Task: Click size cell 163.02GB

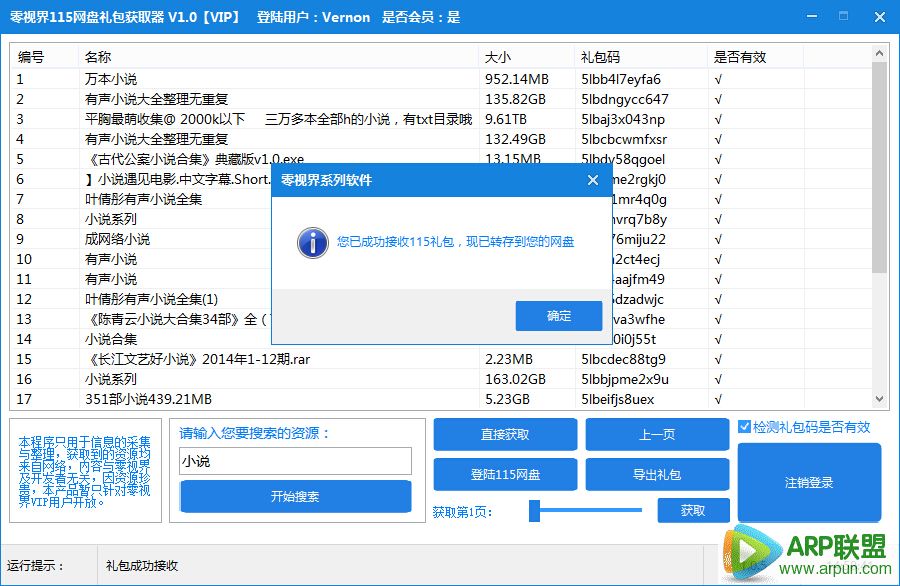Action: 515,379
